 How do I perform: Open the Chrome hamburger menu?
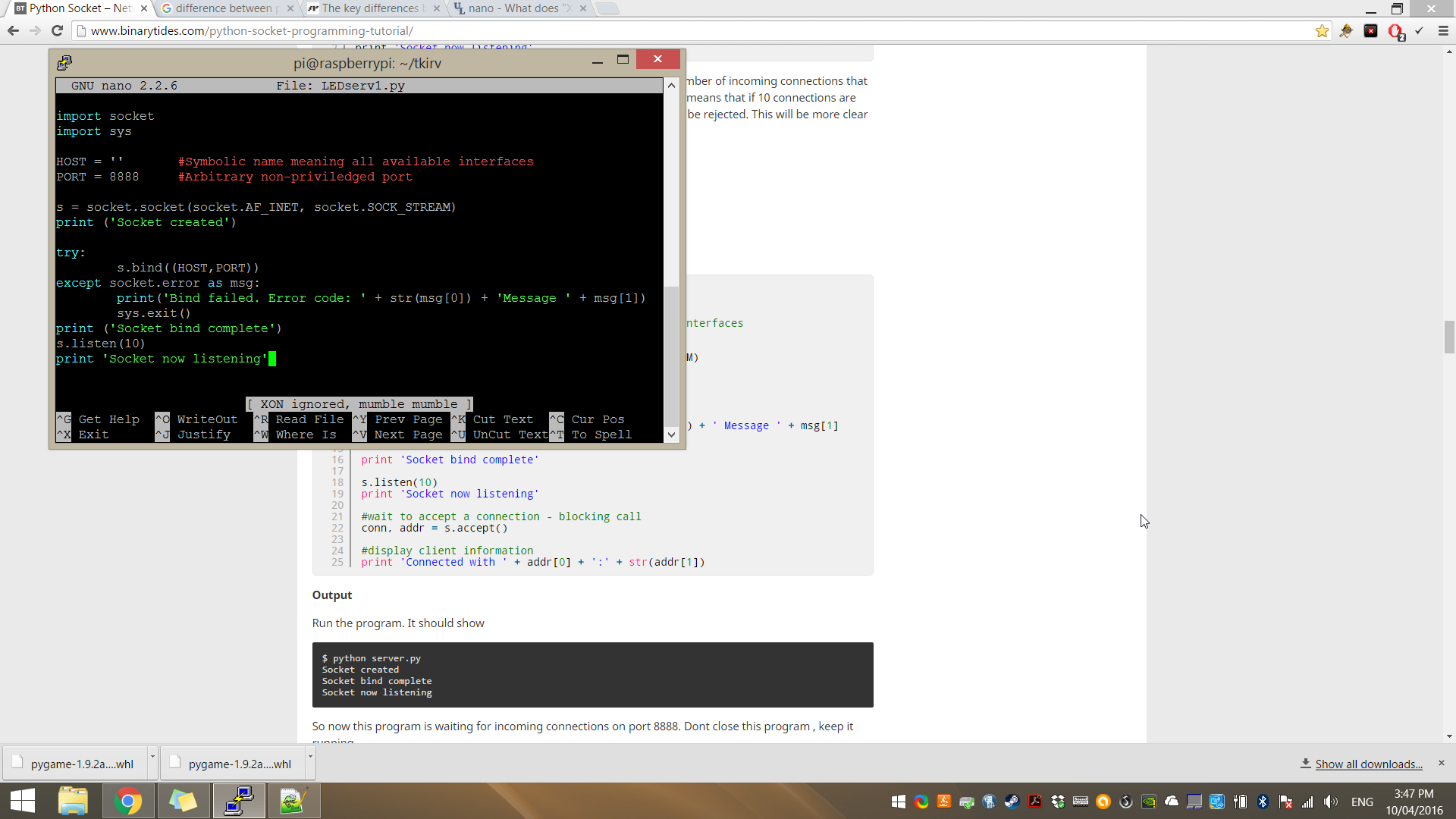(1443, 31)
